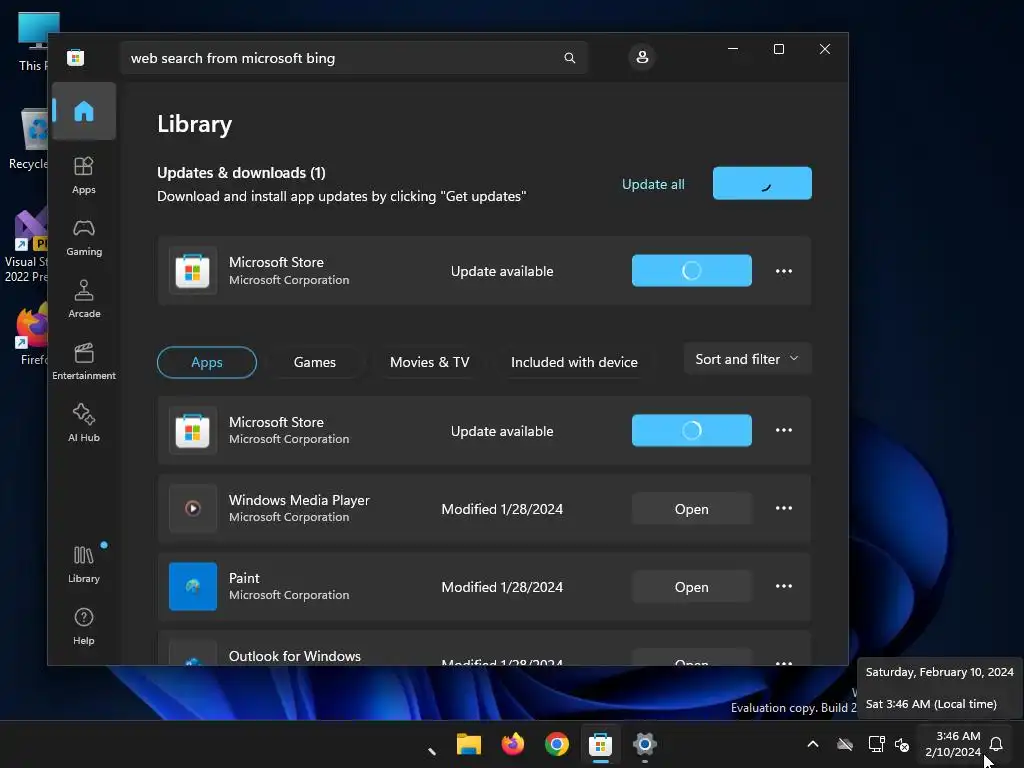Click the Paint app icon
Image resolution: width=1024 pixels, height=768 pixels.
pos(193,586)
